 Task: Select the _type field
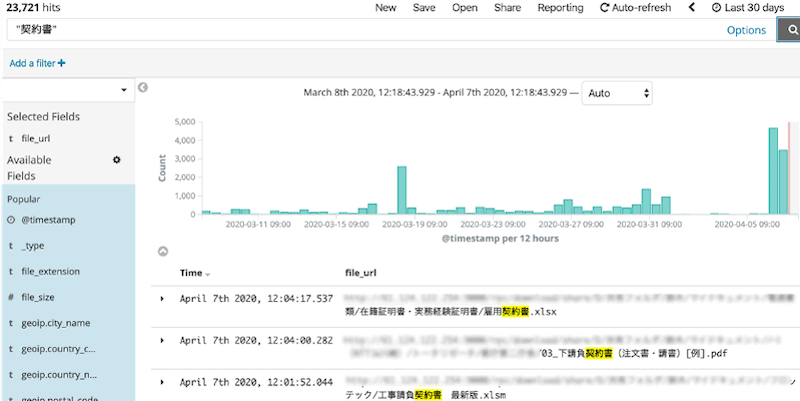[x=33, y=246]
